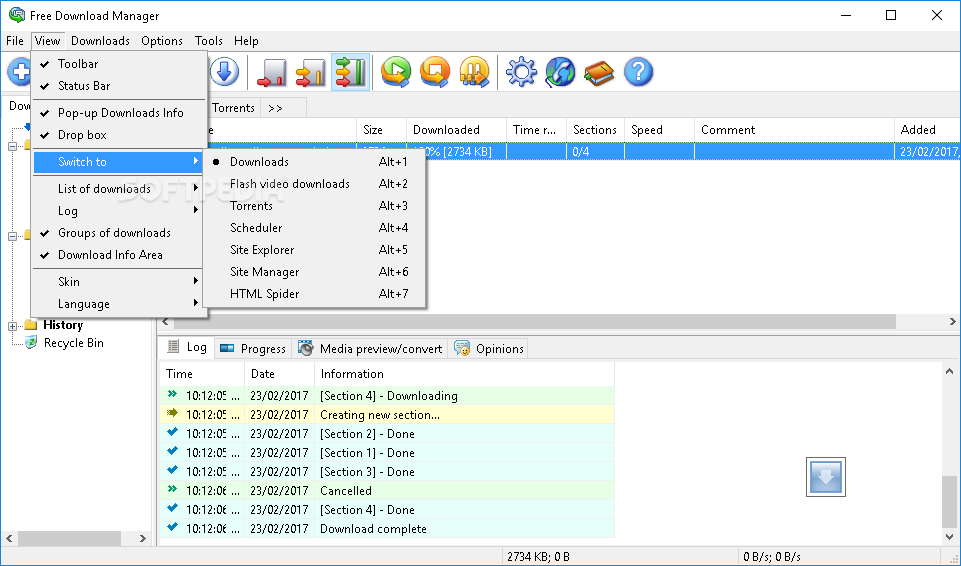
Task: Open the Tools menu
Action: (x=208, y=41)
